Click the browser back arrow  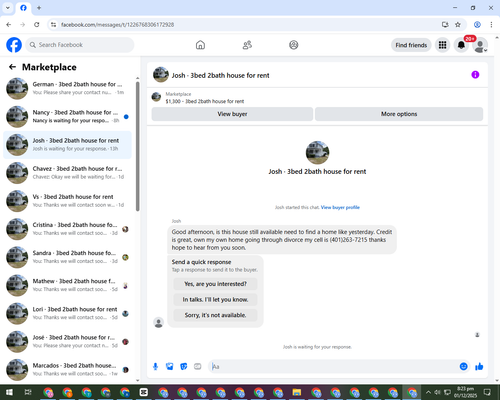[x=9, y=25]
